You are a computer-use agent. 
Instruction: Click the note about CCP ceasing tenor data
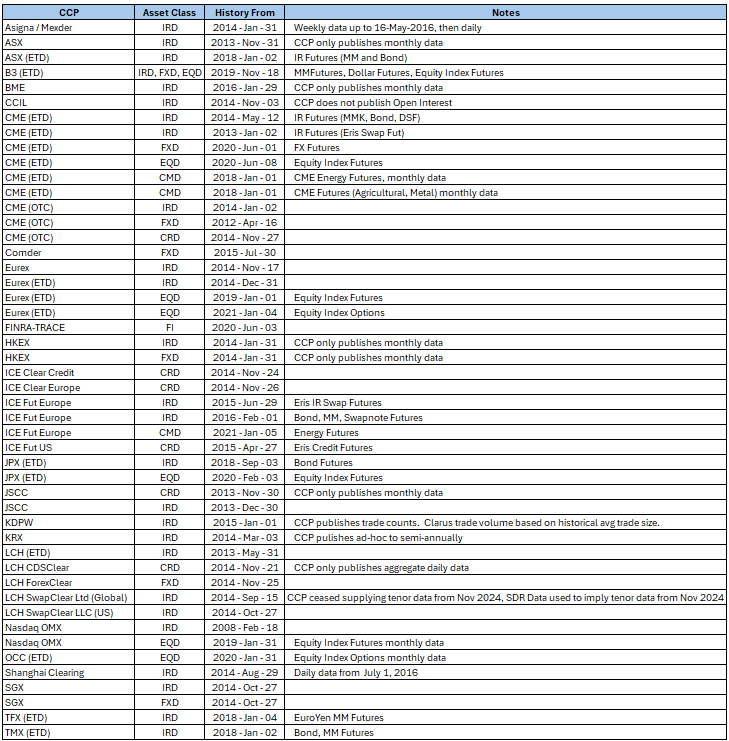(506, 598)
